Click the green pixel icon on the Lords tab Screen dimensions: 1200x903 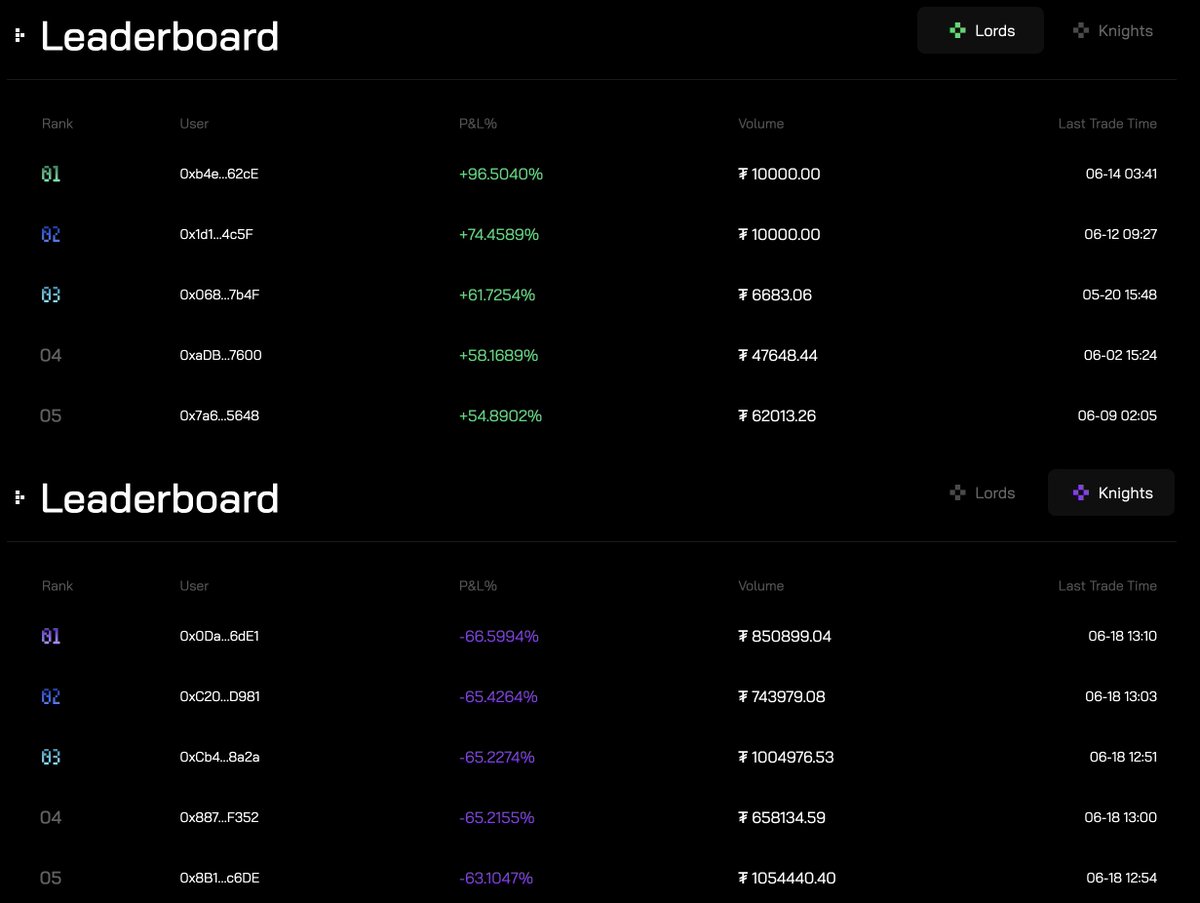[958, 31]
